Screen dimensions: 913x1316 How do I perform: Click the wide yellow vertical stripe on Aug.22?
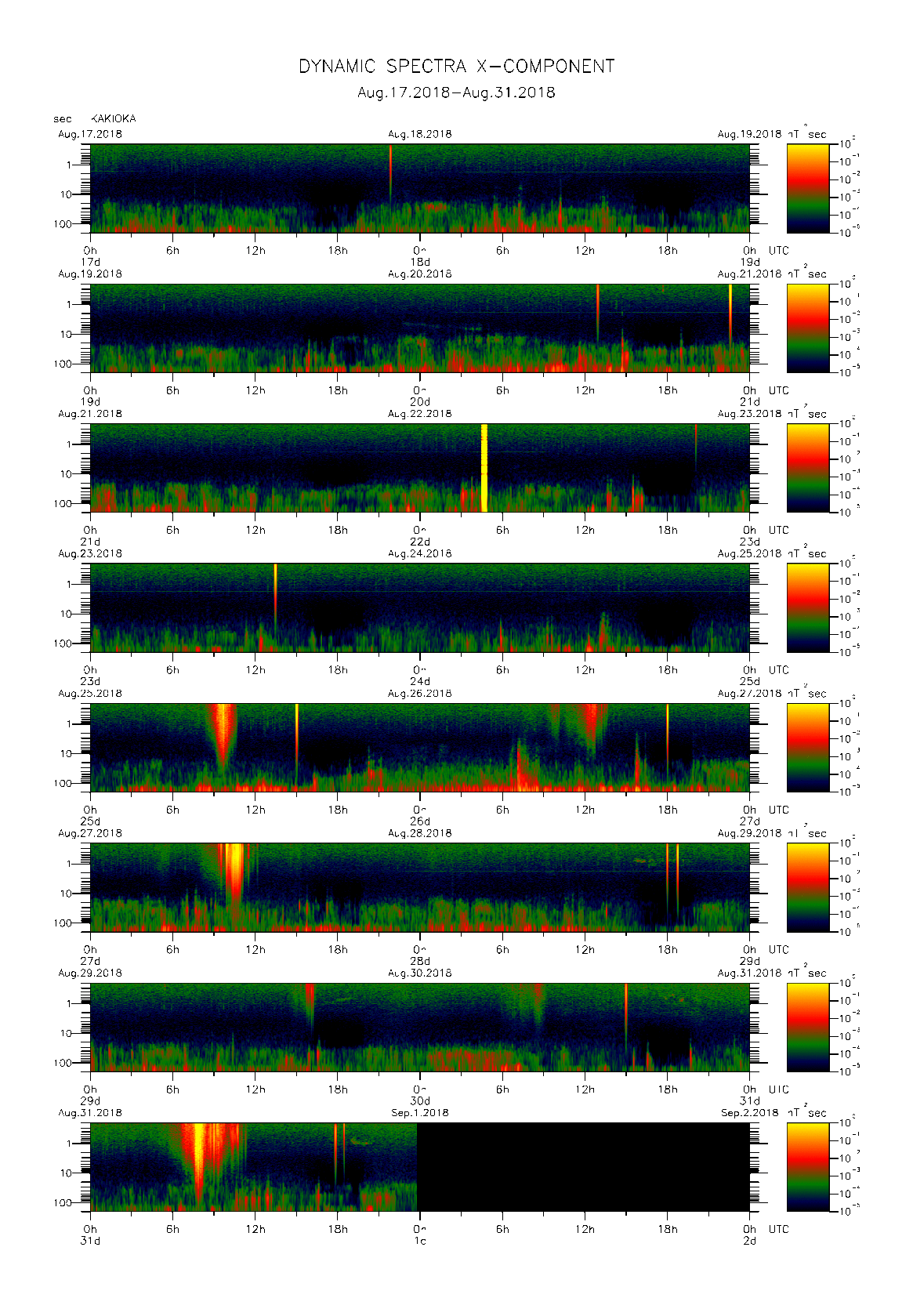484,468
